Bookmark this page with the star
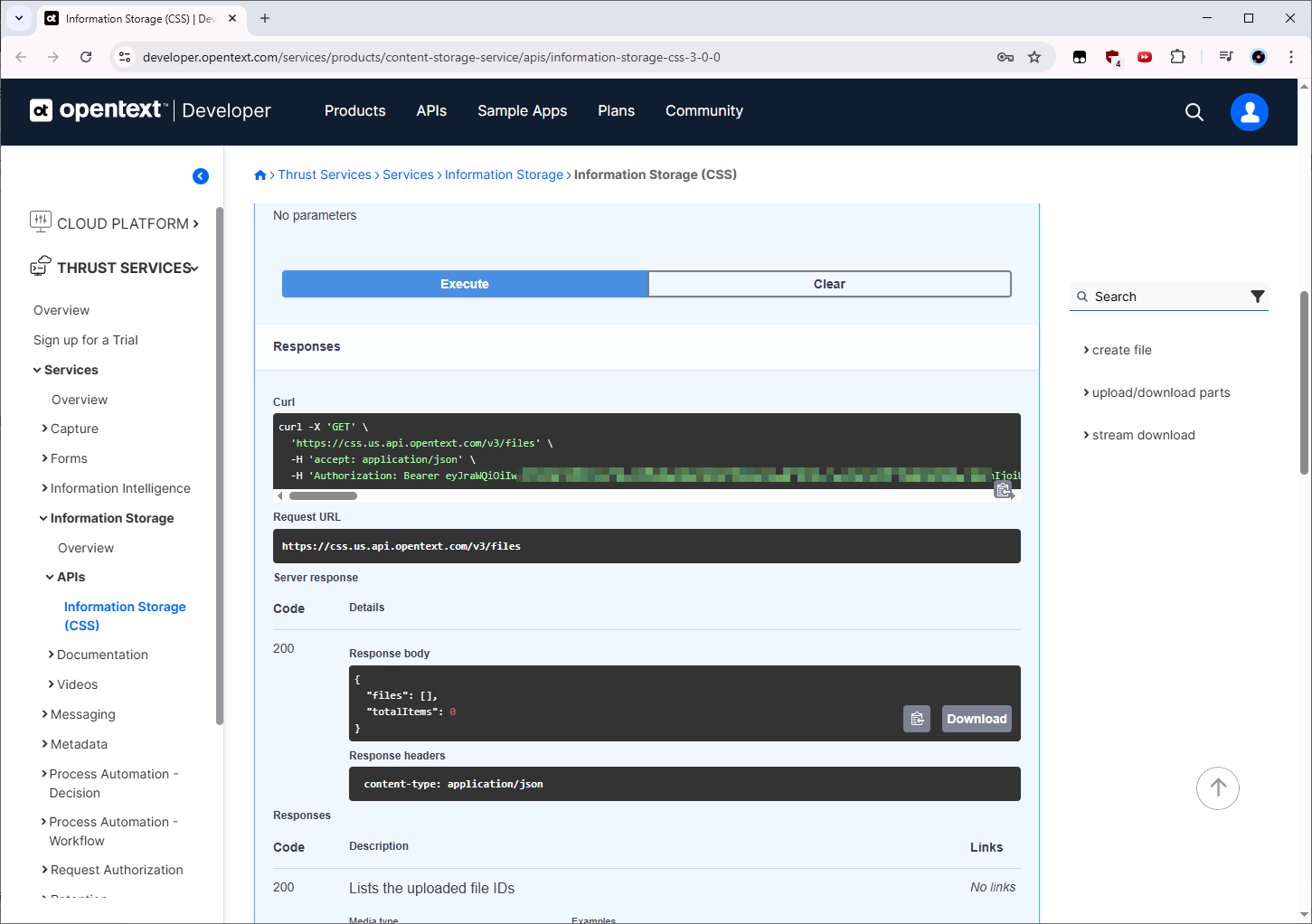Viewport: 1312px width, 924px height. click(1034, 57)
